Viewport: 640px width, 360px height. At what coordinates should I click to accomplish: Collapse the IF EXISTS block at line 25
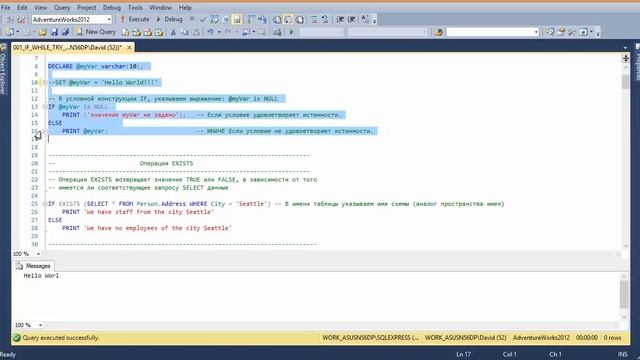(x=45, y=204)
